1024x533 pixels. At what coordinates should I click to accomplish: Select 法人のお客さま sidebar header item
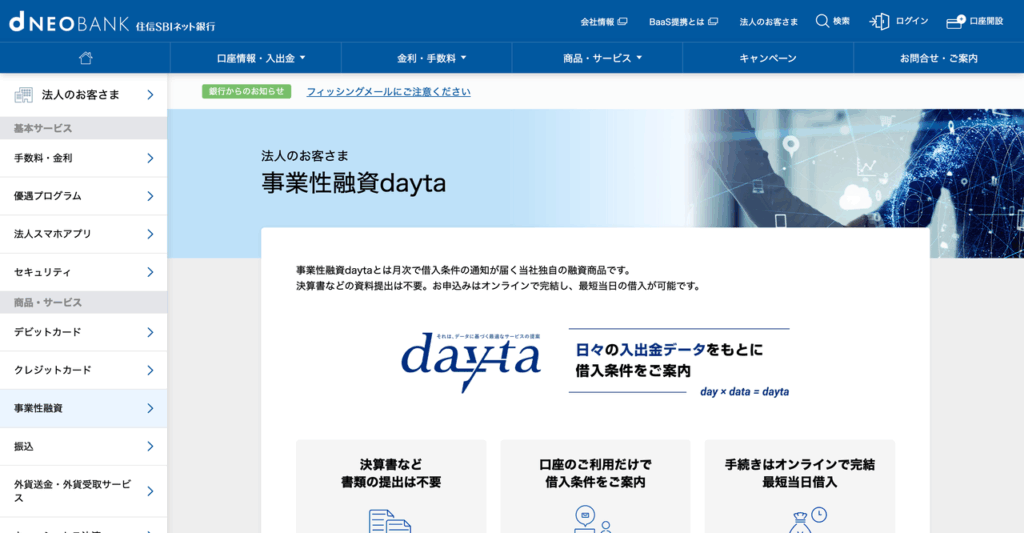[x=84, y=95]
